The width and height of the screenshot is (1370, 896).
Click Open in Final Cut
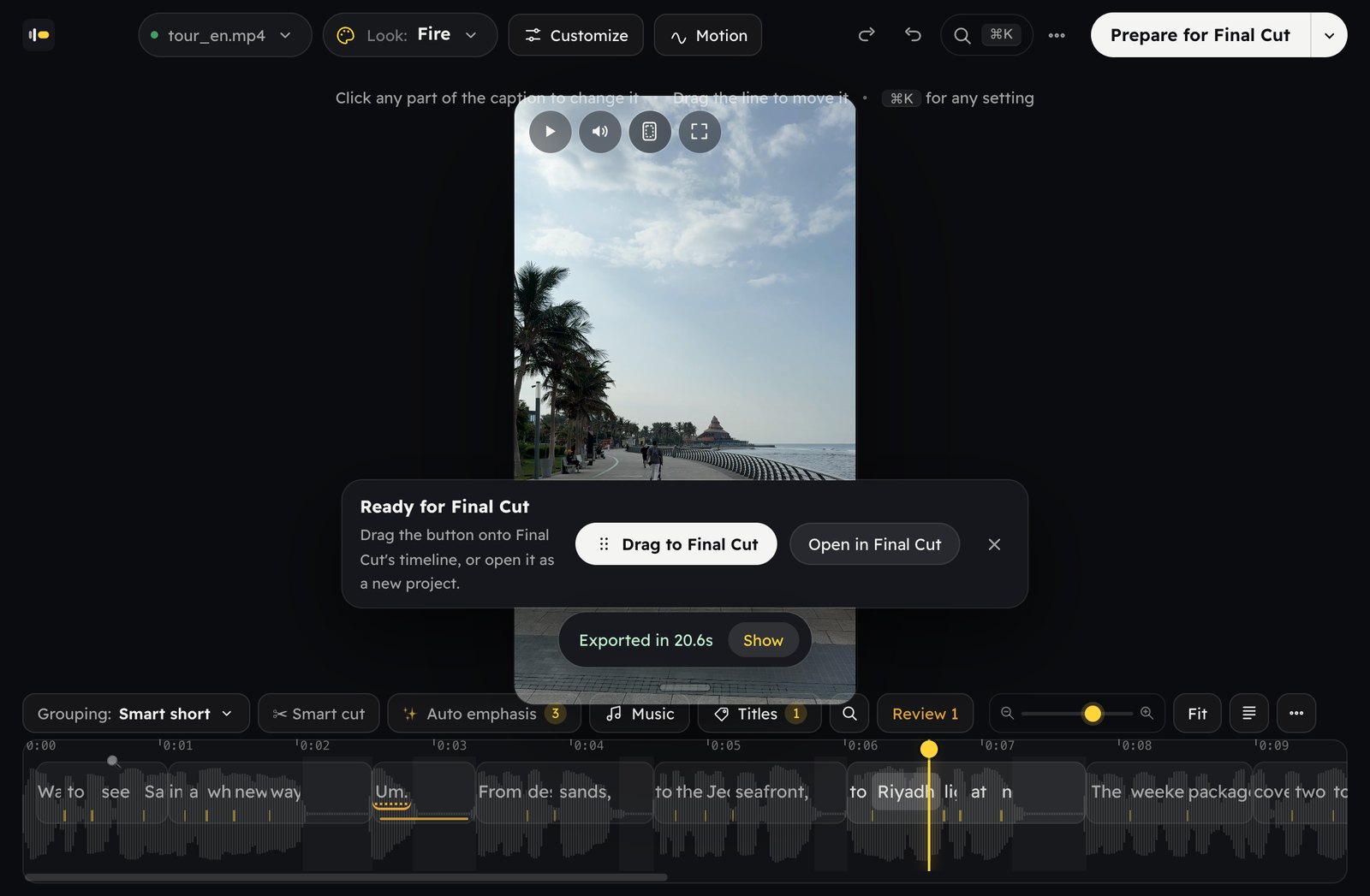[x=874, y=544]
